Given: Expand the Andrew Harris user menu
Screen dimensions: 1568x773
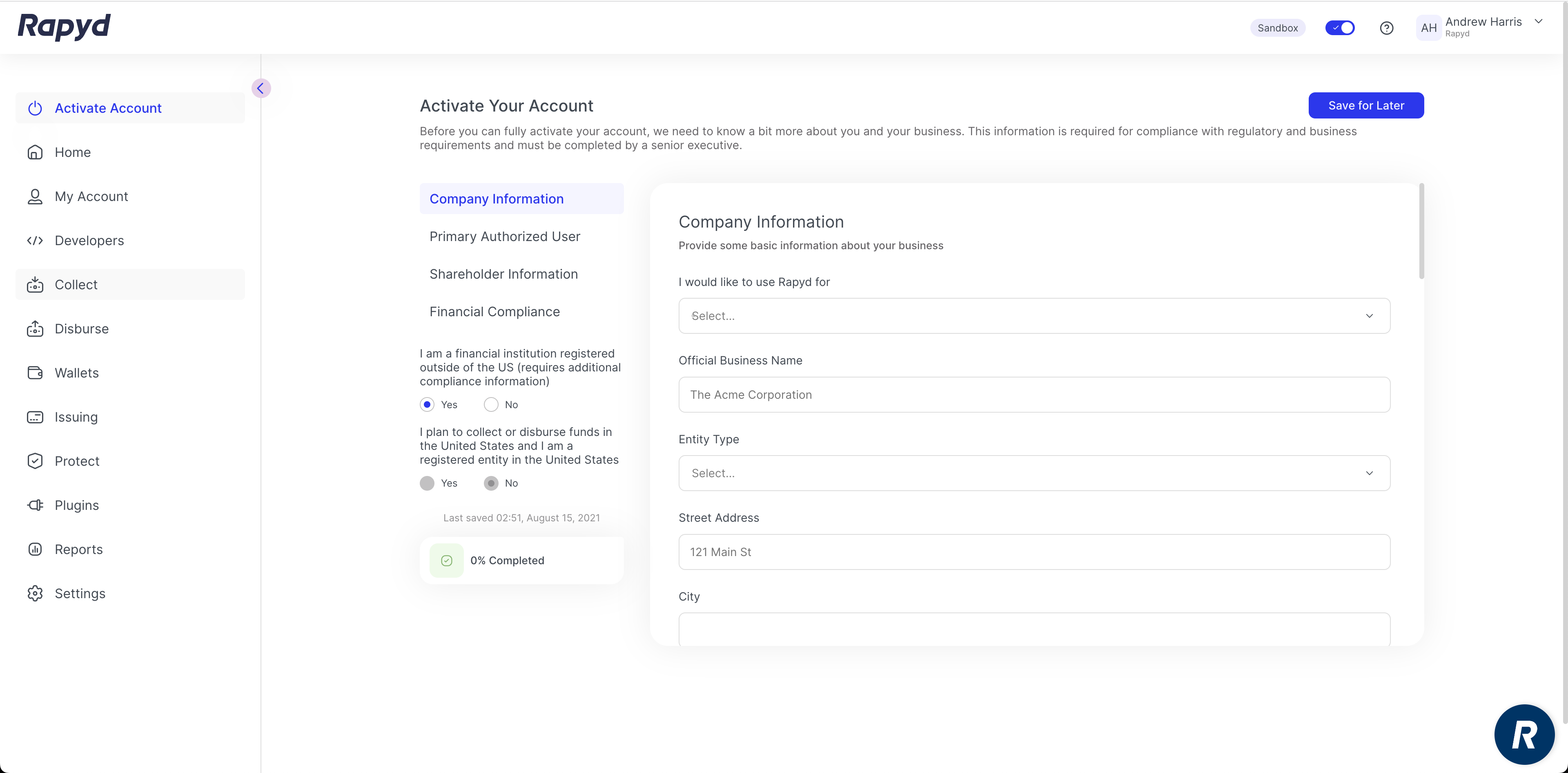Looking at the screenshot, I should (x=1537, y=21).
